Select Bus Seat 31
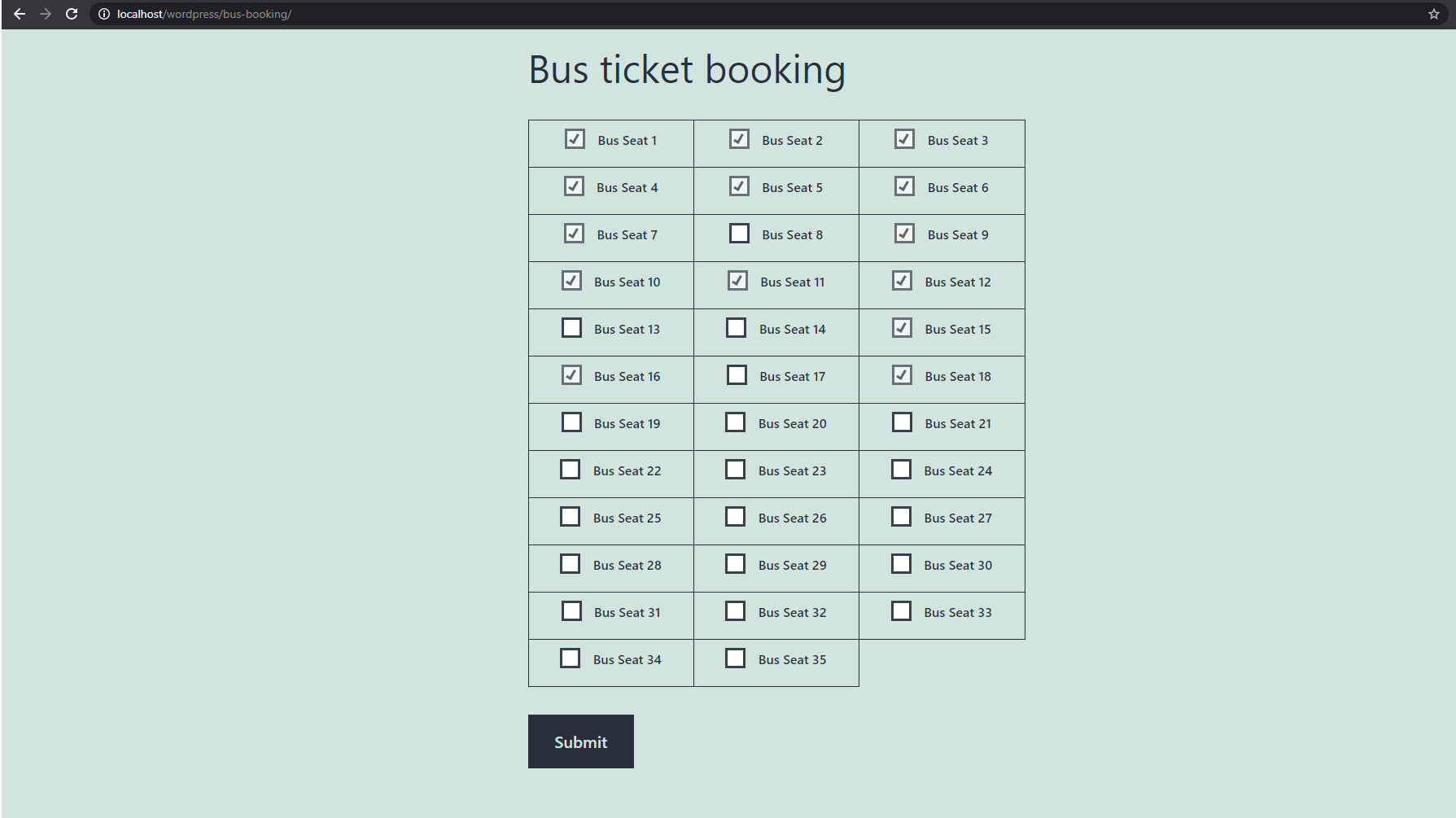The image size is (1456, 818). pos(571,610)
